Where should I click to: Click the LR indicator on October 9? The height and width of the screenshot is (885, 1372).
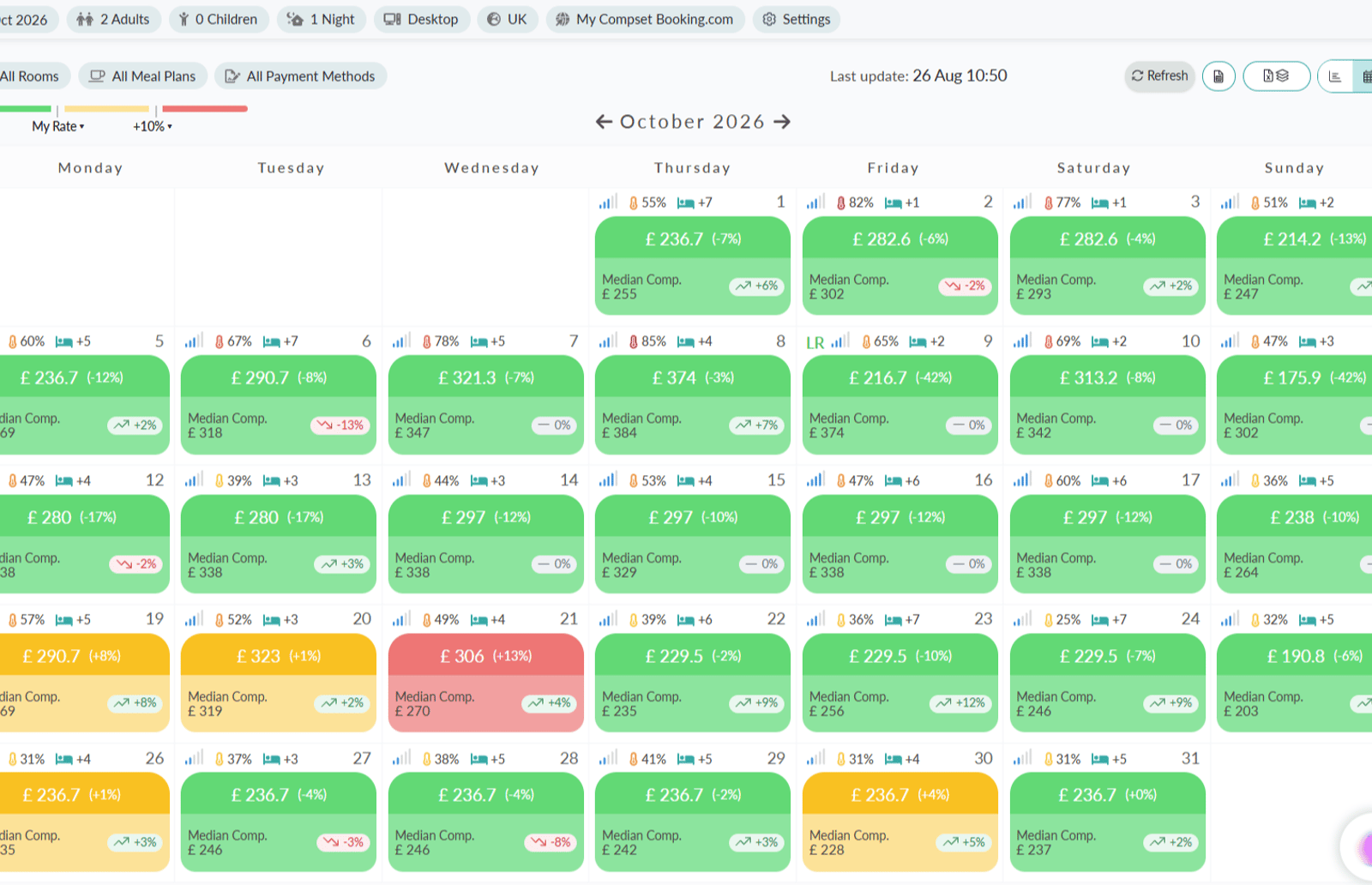[815, 342]
